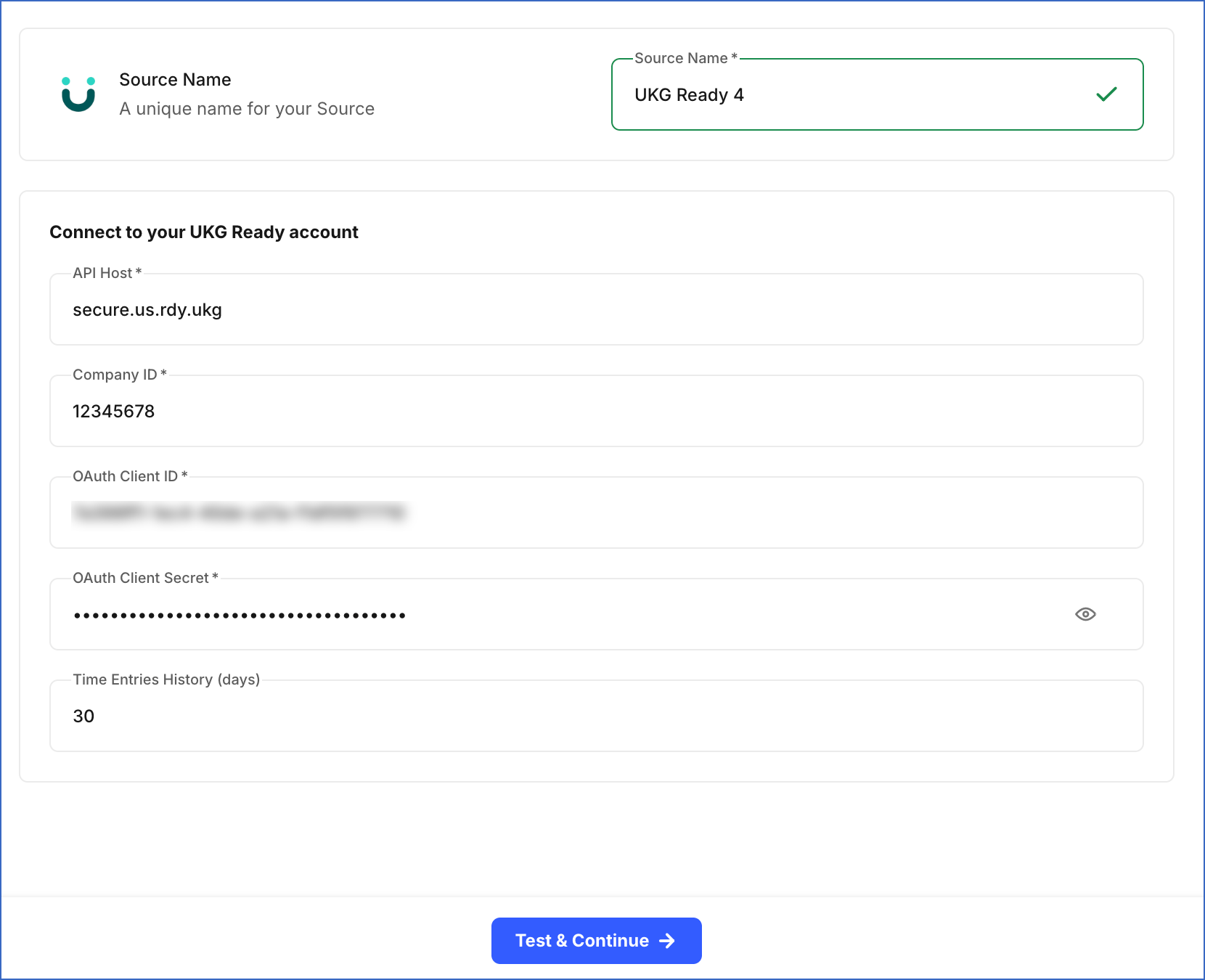Edit the Time Entries History days field
This screenshot has width=1205, height=980.
pos(597,716)
